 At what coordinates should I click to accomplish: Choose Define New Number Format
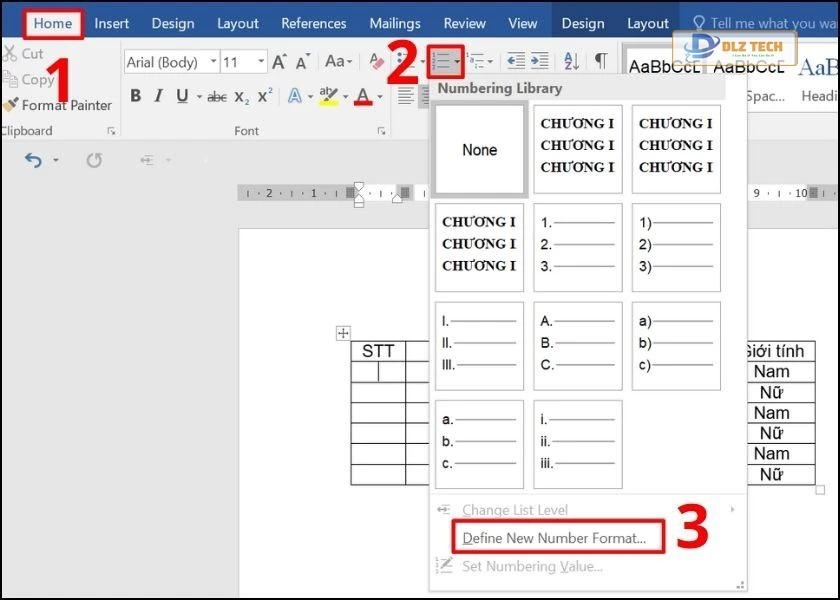tap(554, 538)
